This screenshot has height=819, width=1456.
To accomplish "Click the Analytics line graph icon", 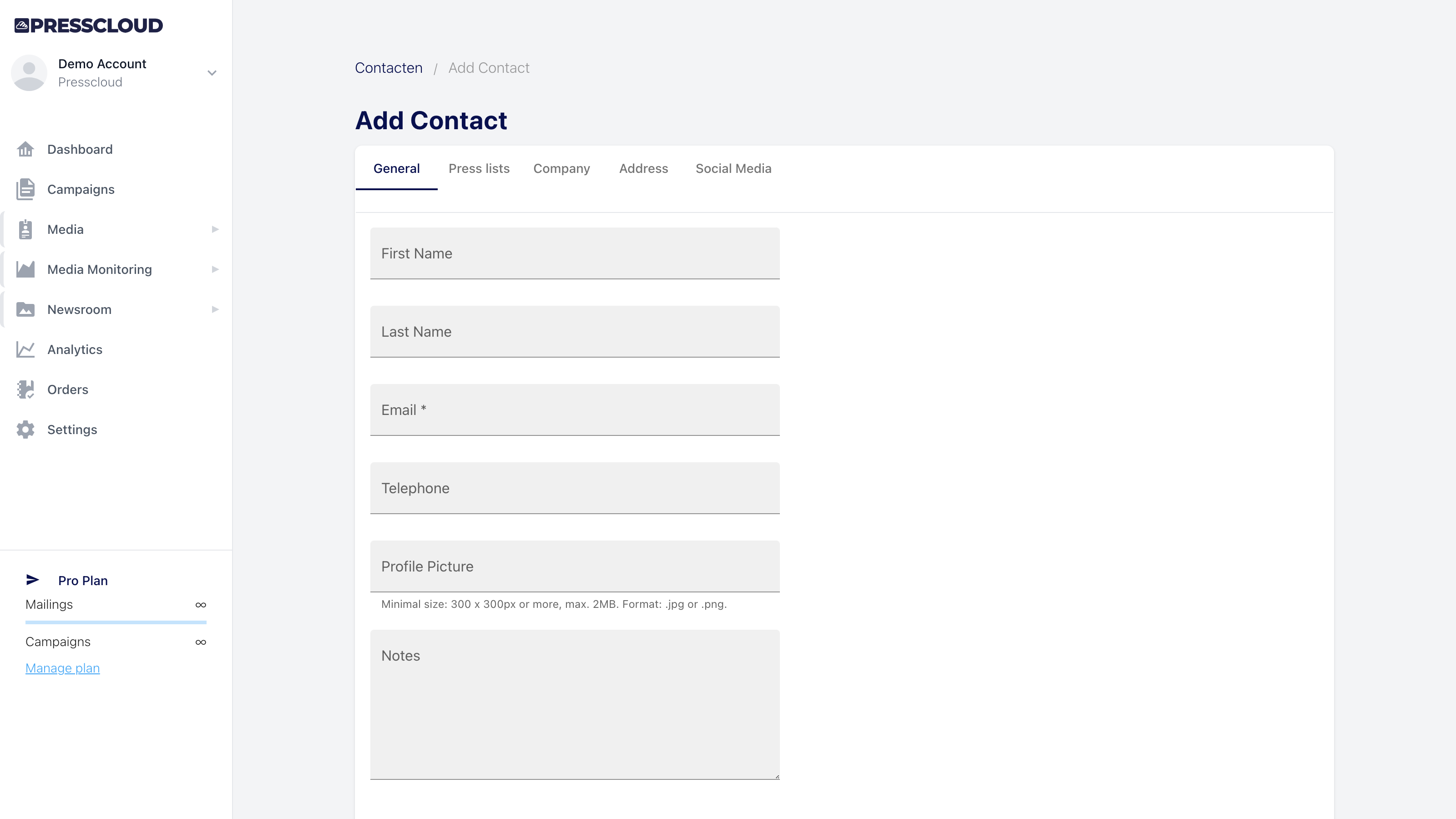I will (x=25, y=350).
